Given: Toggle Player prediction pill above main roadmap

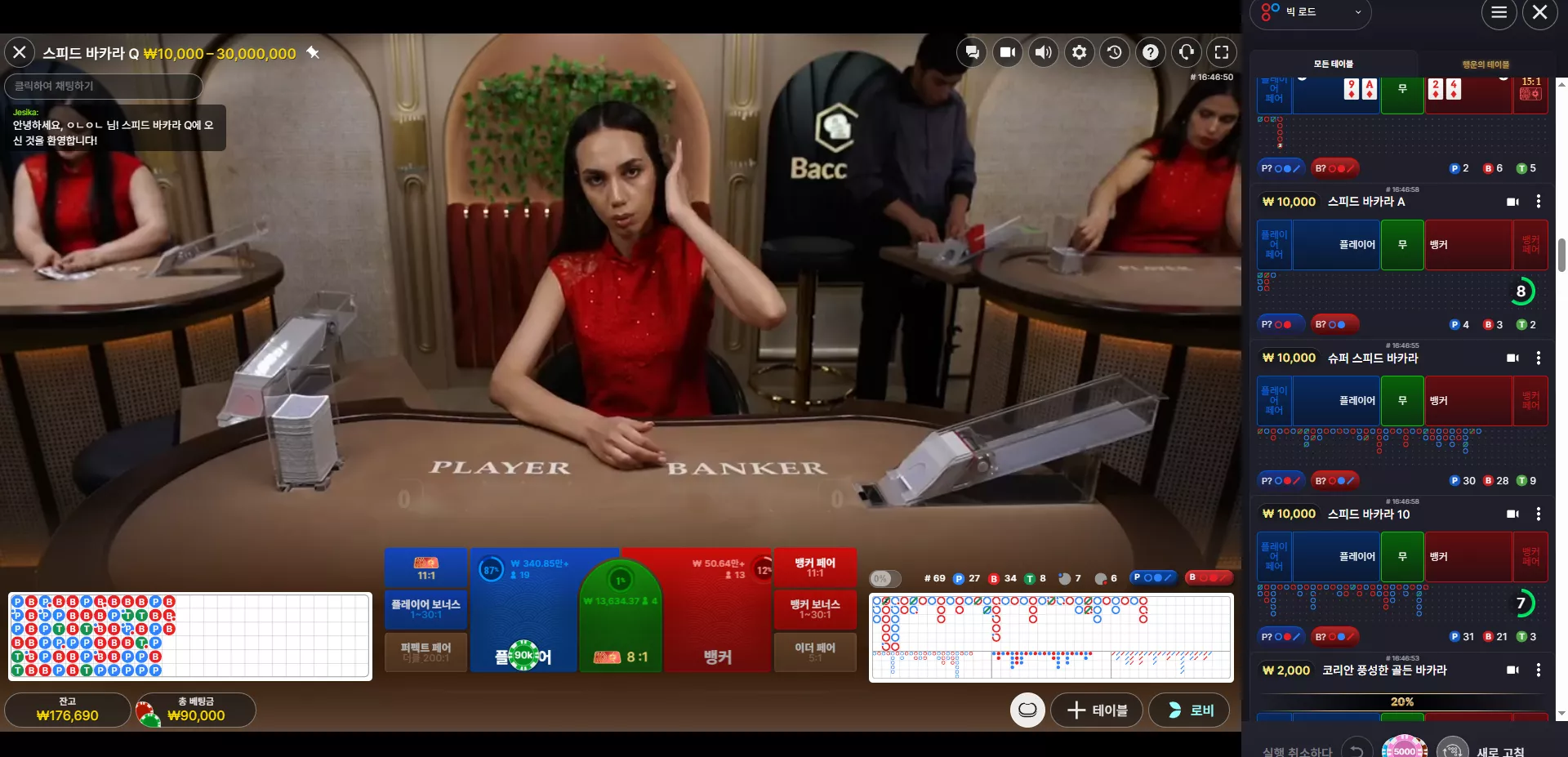Looking at the screenshot, I should click(1153, 577).
